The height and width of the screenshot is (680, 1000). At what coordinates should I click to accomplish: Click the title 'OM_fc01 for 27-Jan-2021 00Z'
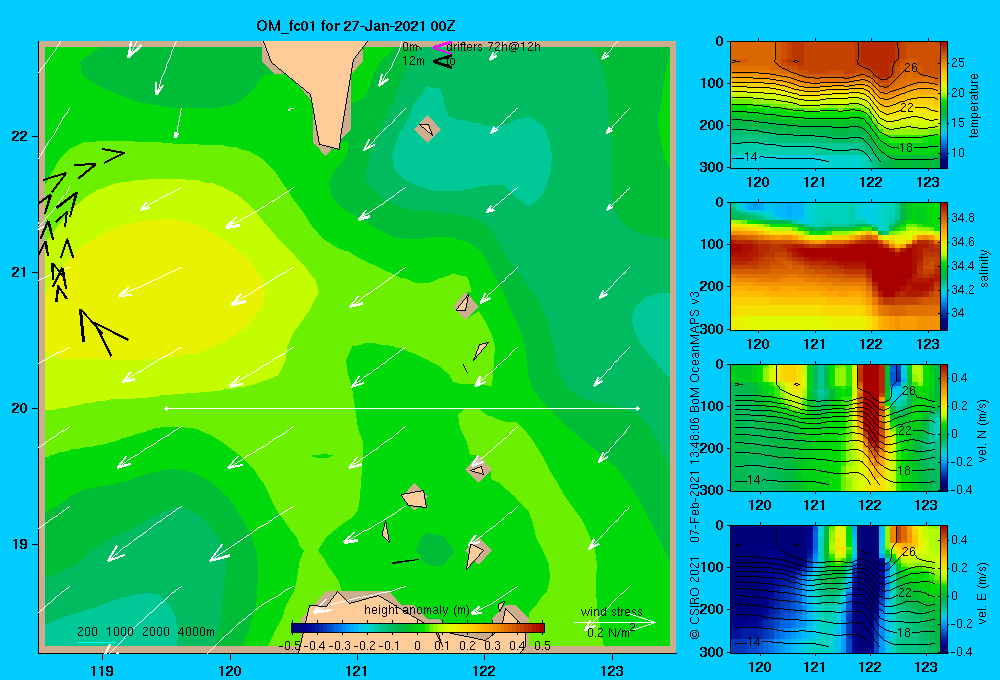click(356, 26)
